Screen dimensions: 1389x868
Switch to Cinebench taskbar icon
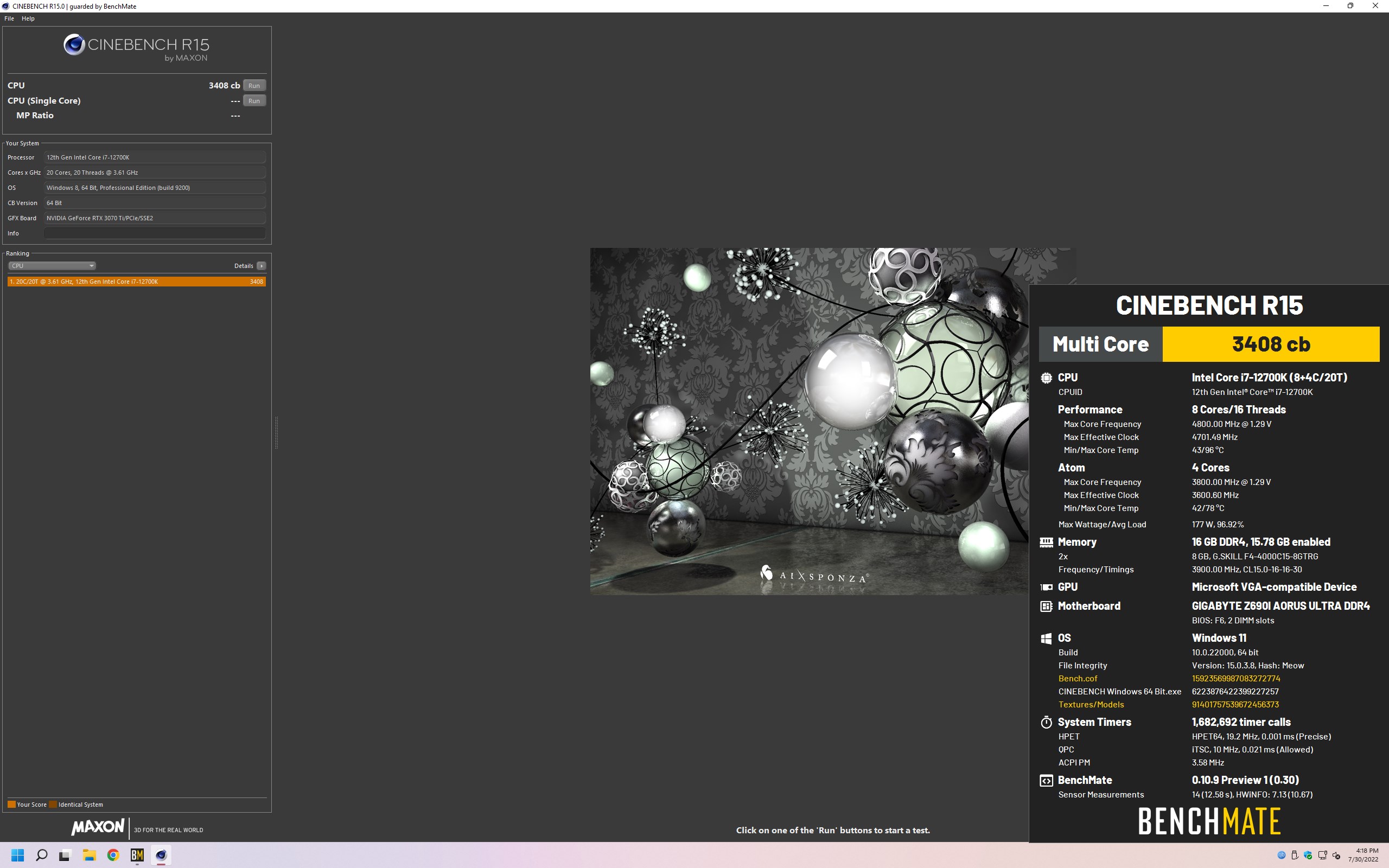coord(161,856)
